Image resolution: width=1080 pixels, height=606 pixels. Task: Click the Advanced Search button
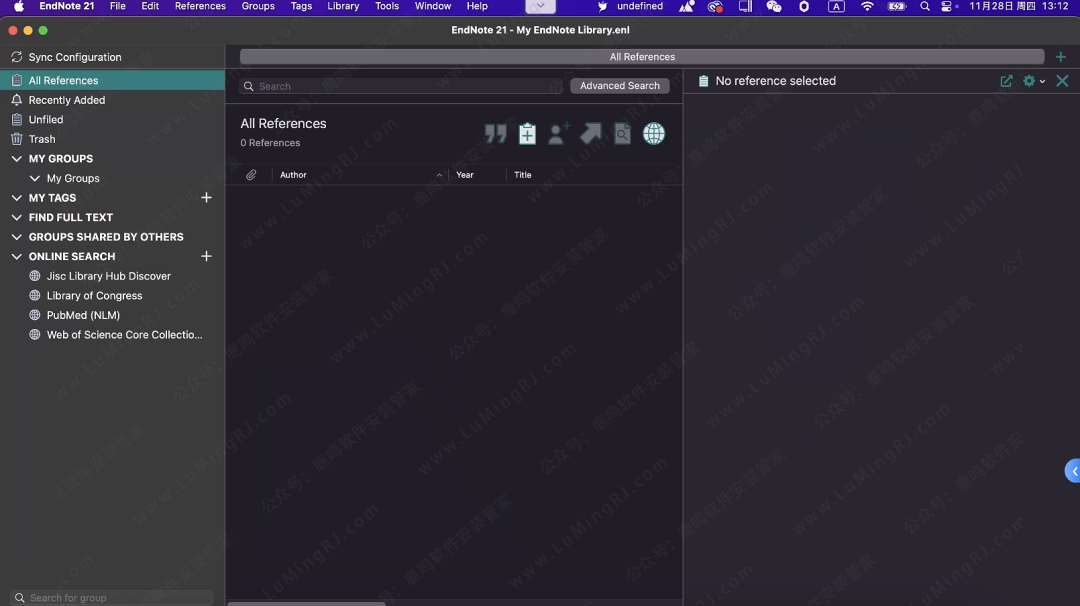(619, 86)
